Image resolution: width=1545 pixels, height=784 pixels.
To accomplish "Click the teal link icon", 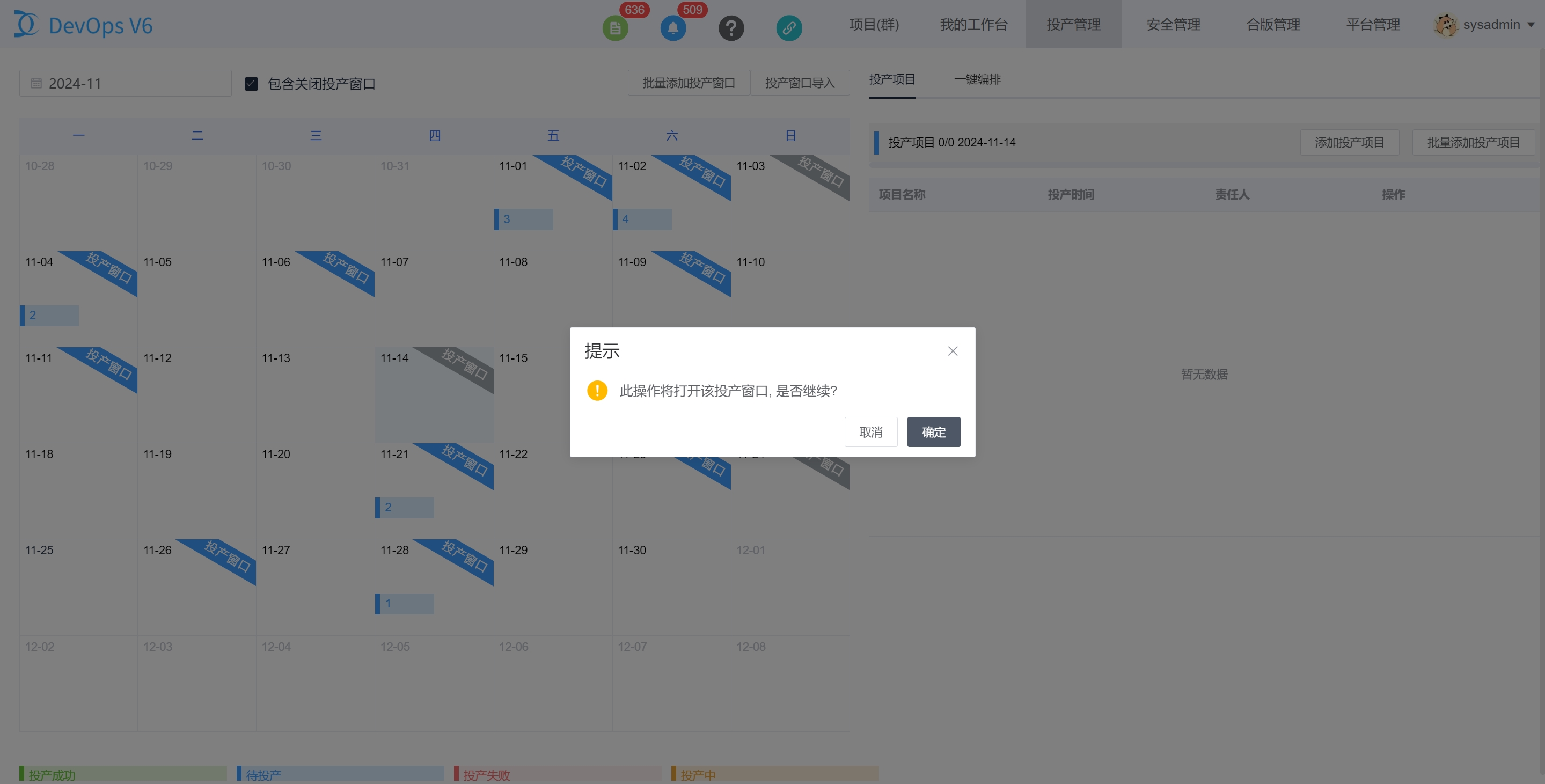I will pos(789,27).
